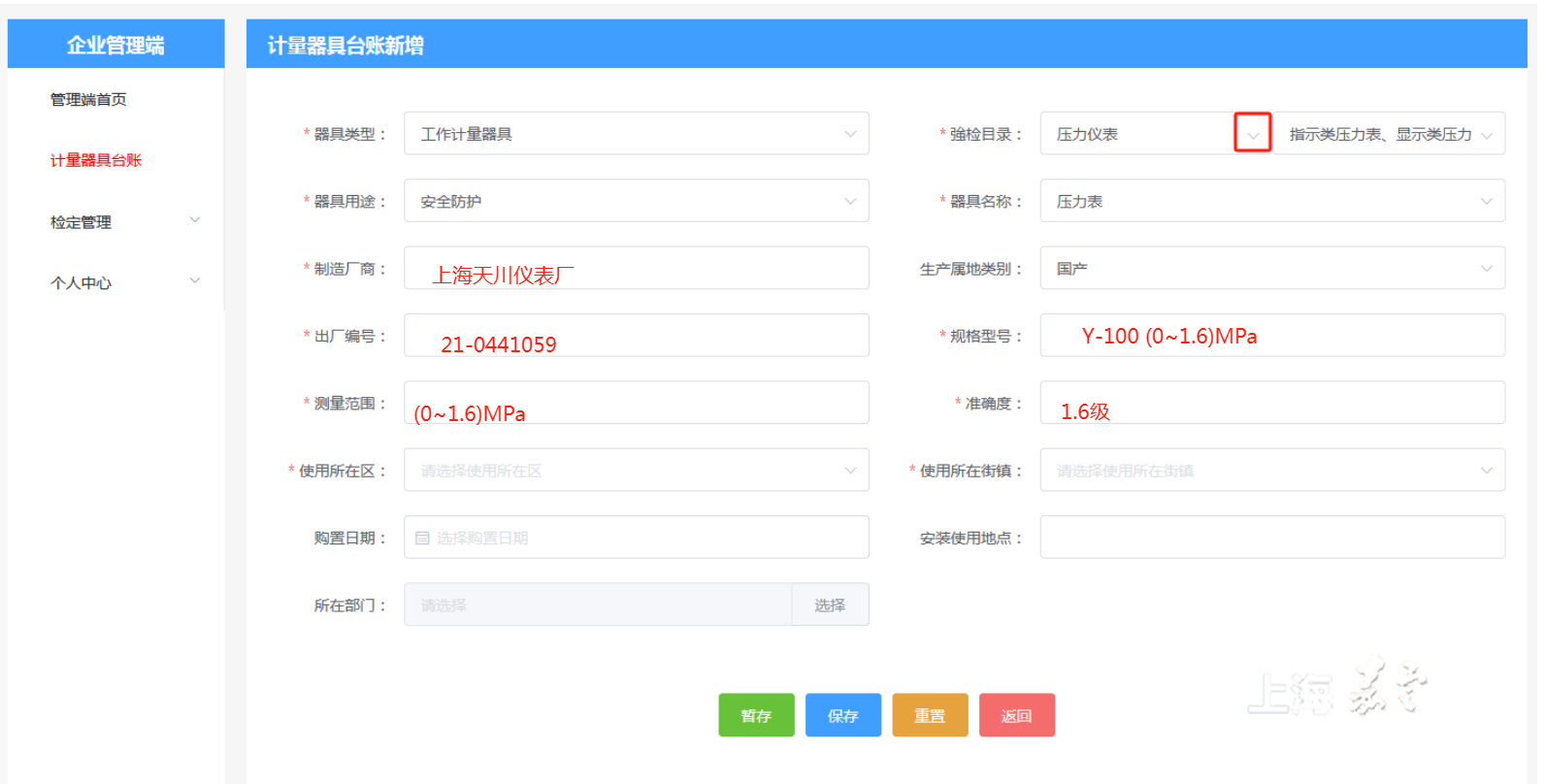Expand 强检目录 压力仪表 dropdown chevron

(x=1252, y=134)
